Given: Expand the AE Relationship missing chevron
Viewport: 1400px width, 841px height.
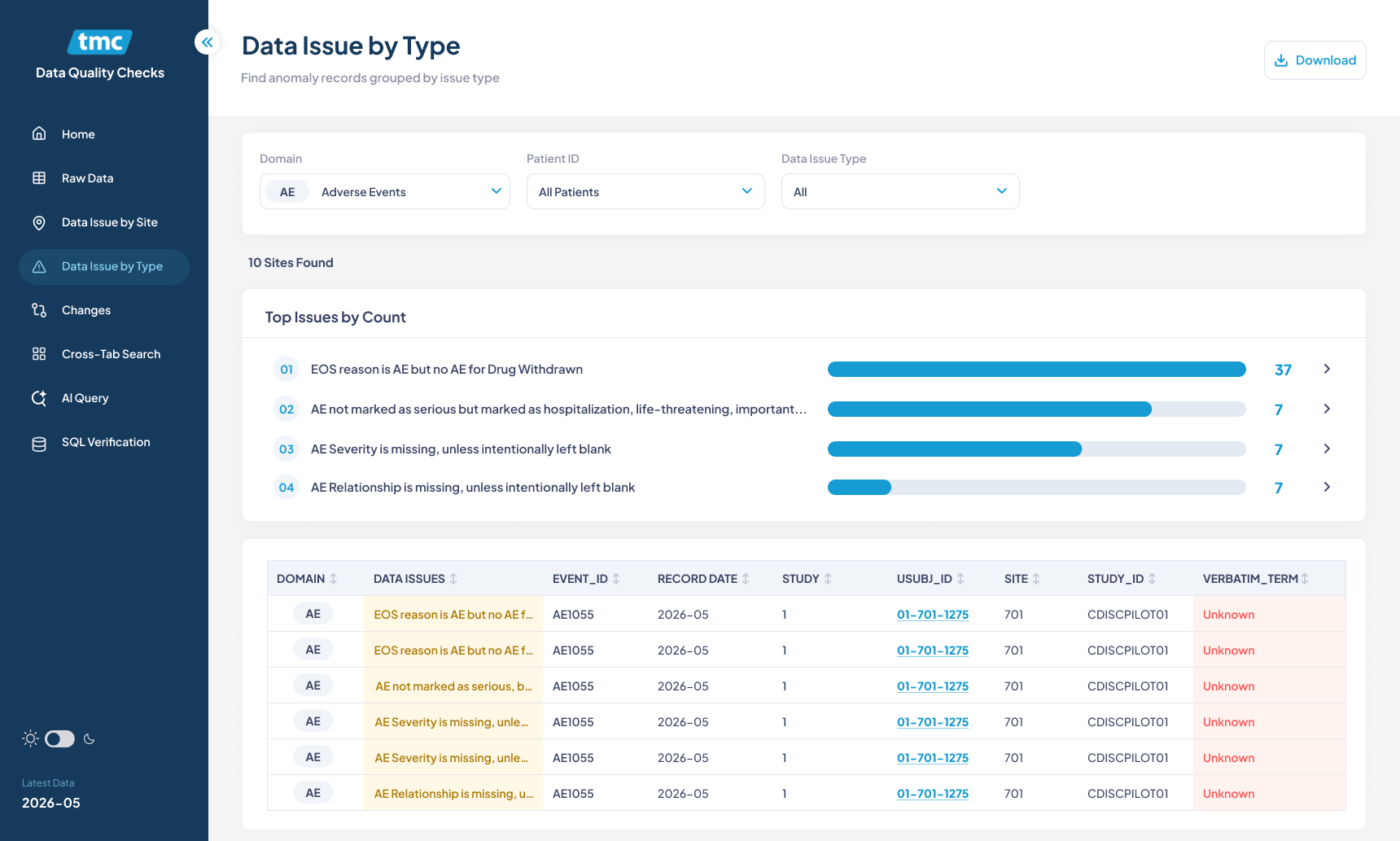Looking at the screenshot, I should click(1327, 487).
